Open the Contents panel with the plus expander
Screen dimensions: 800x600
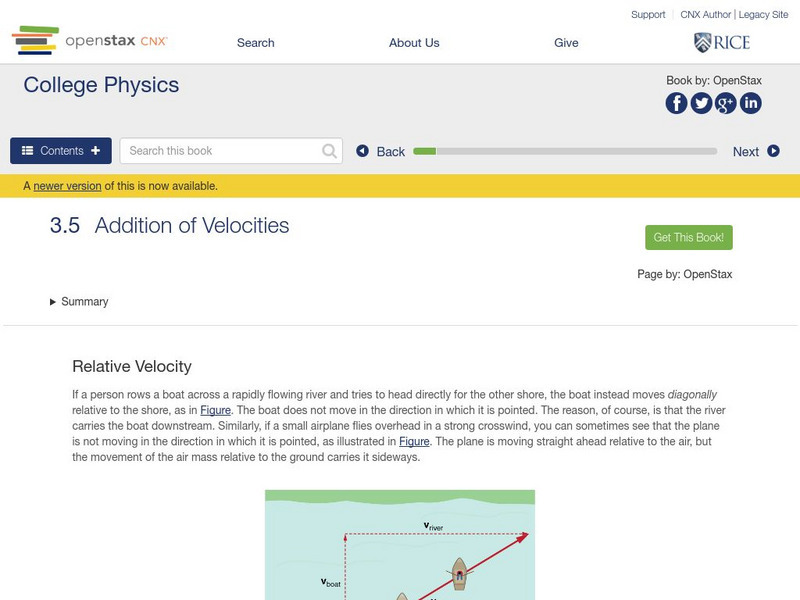(95, 150)
